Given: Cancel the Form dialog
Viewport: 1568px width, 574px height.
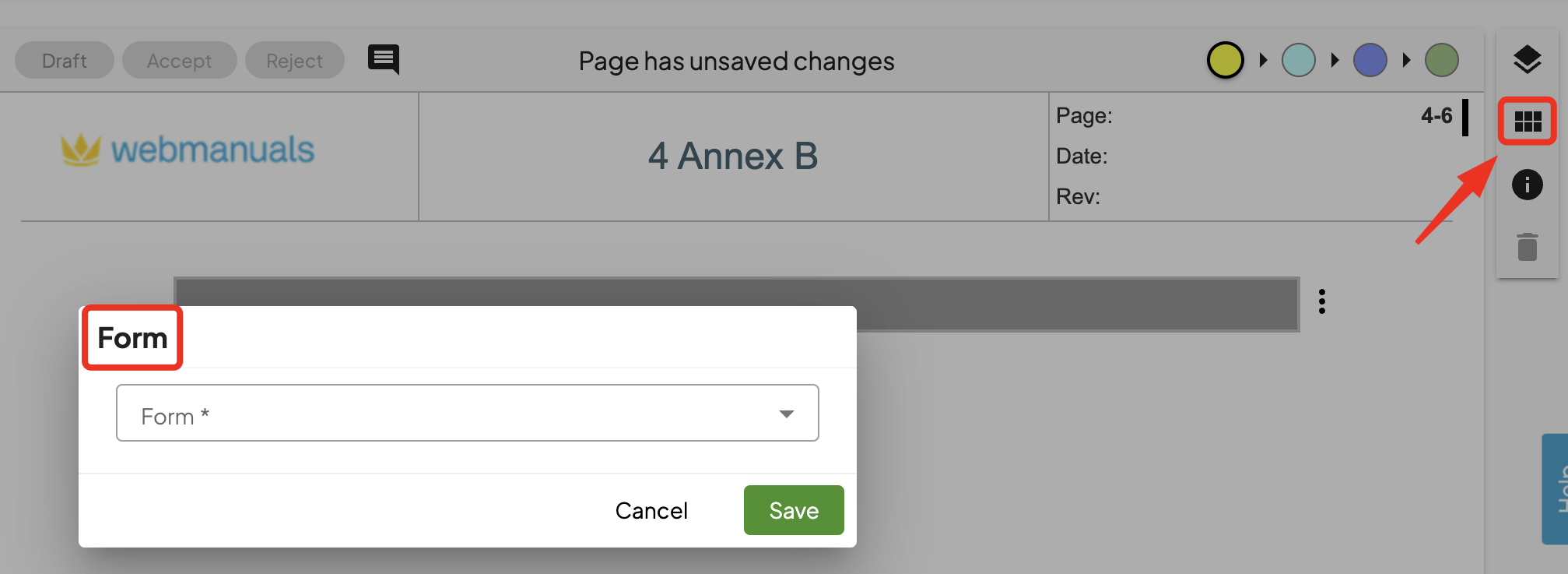Looking at the screenshot, I should click(x=651, y=510).
